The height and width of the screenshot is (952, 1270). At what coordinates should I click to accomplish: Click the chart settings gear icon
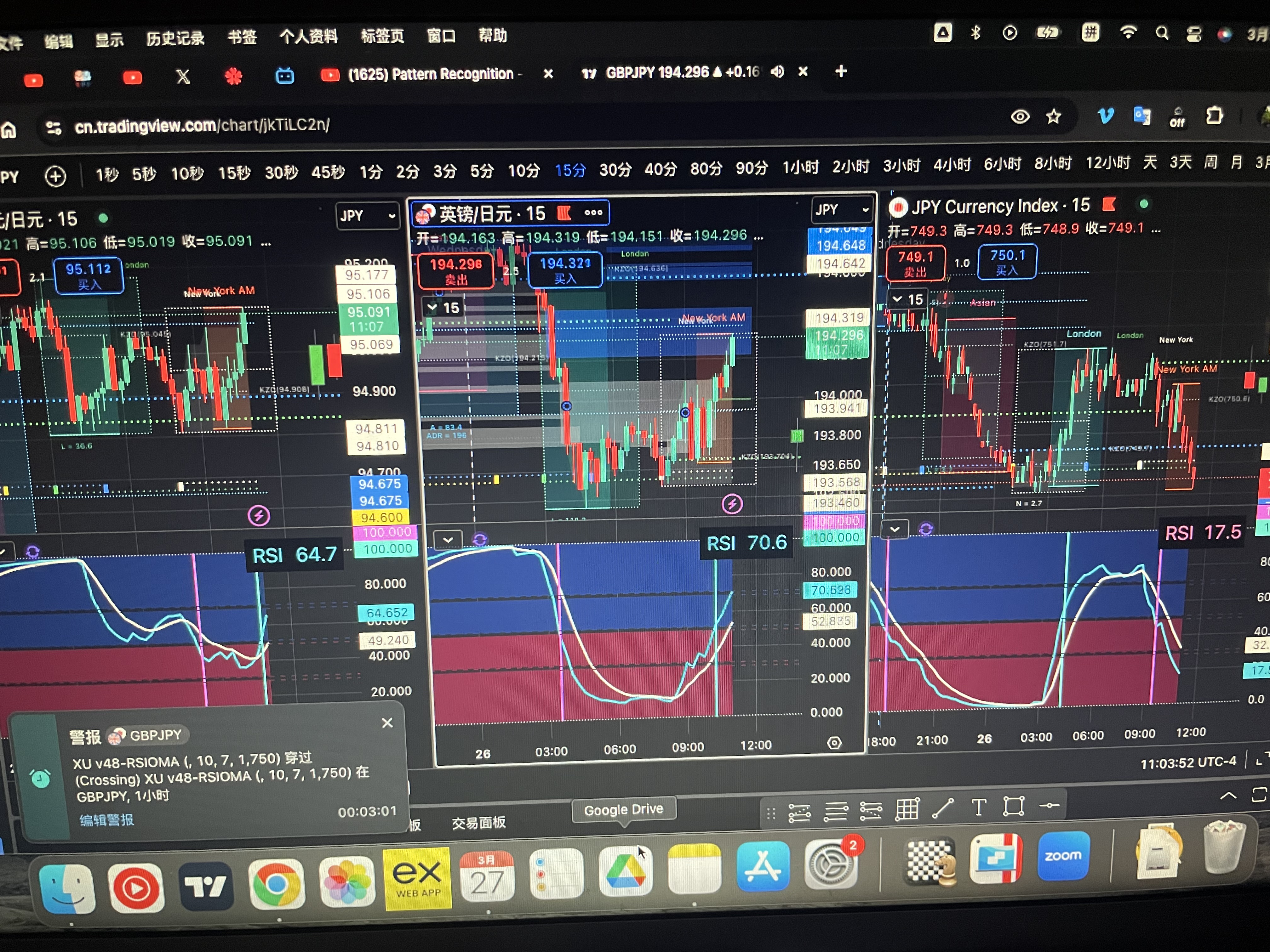[x=834, y=743]
